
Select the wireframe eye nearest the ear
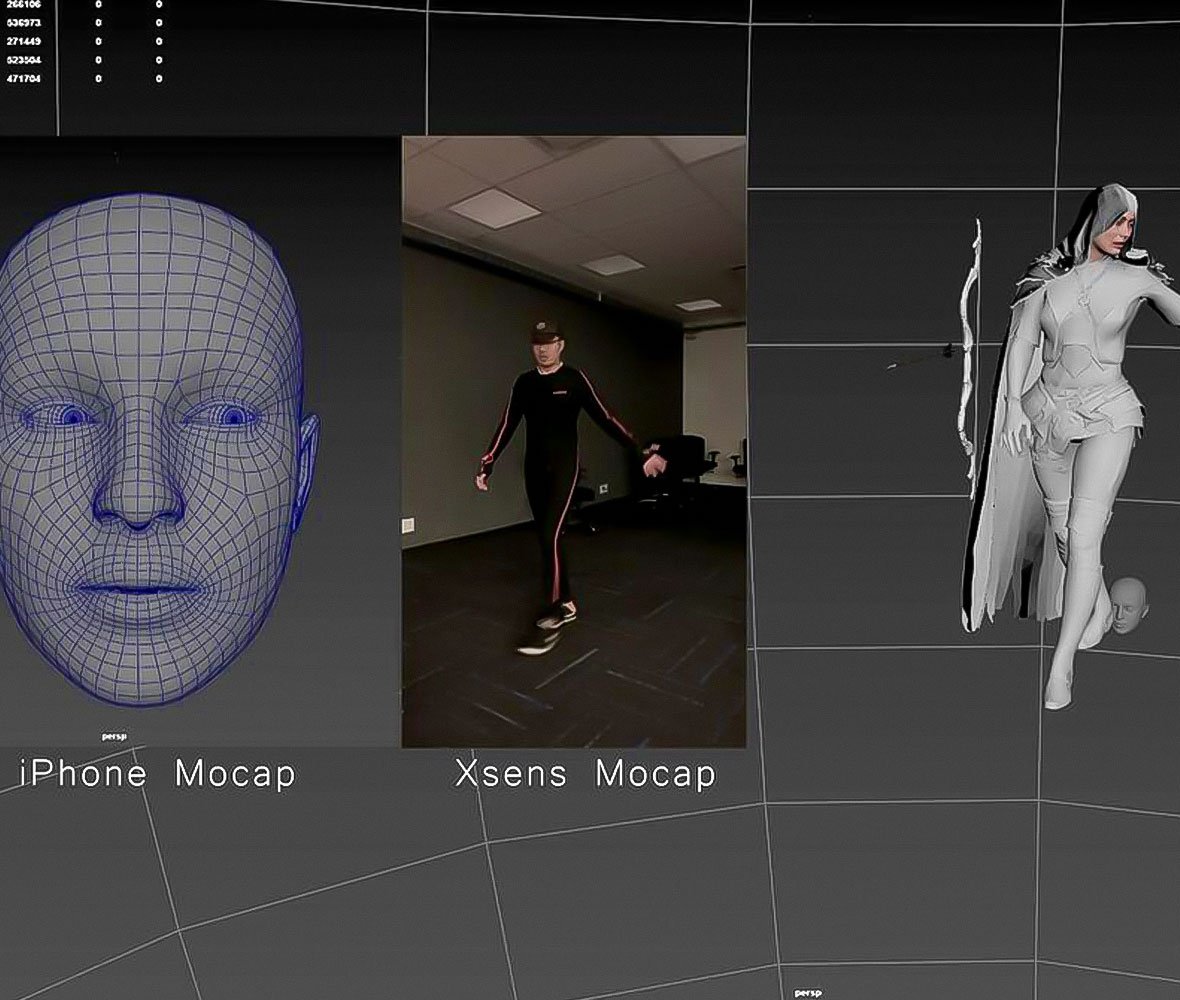[230, 415]
